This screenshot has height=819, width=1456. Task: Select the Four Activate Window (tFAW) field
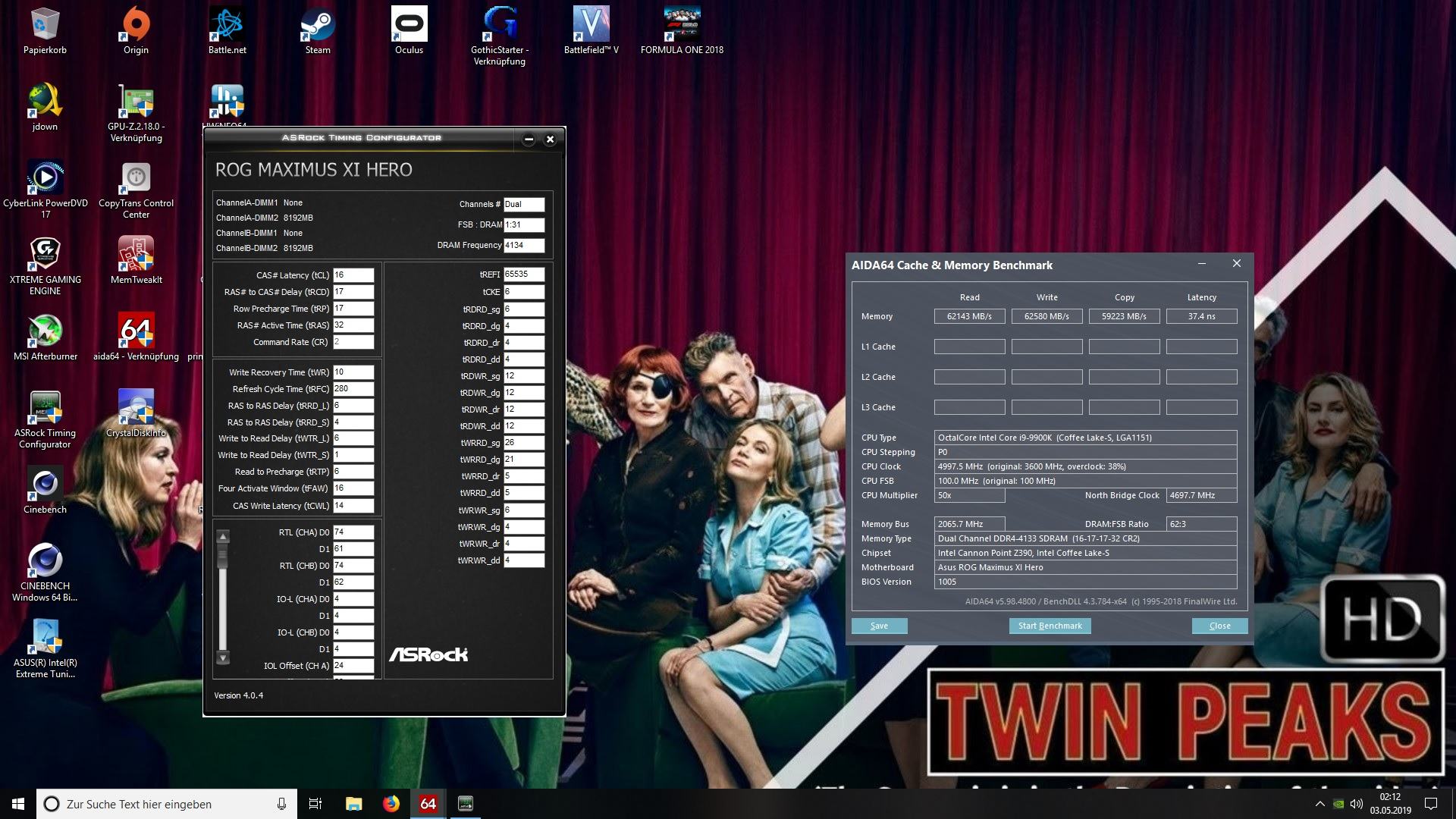pos(353,488)
